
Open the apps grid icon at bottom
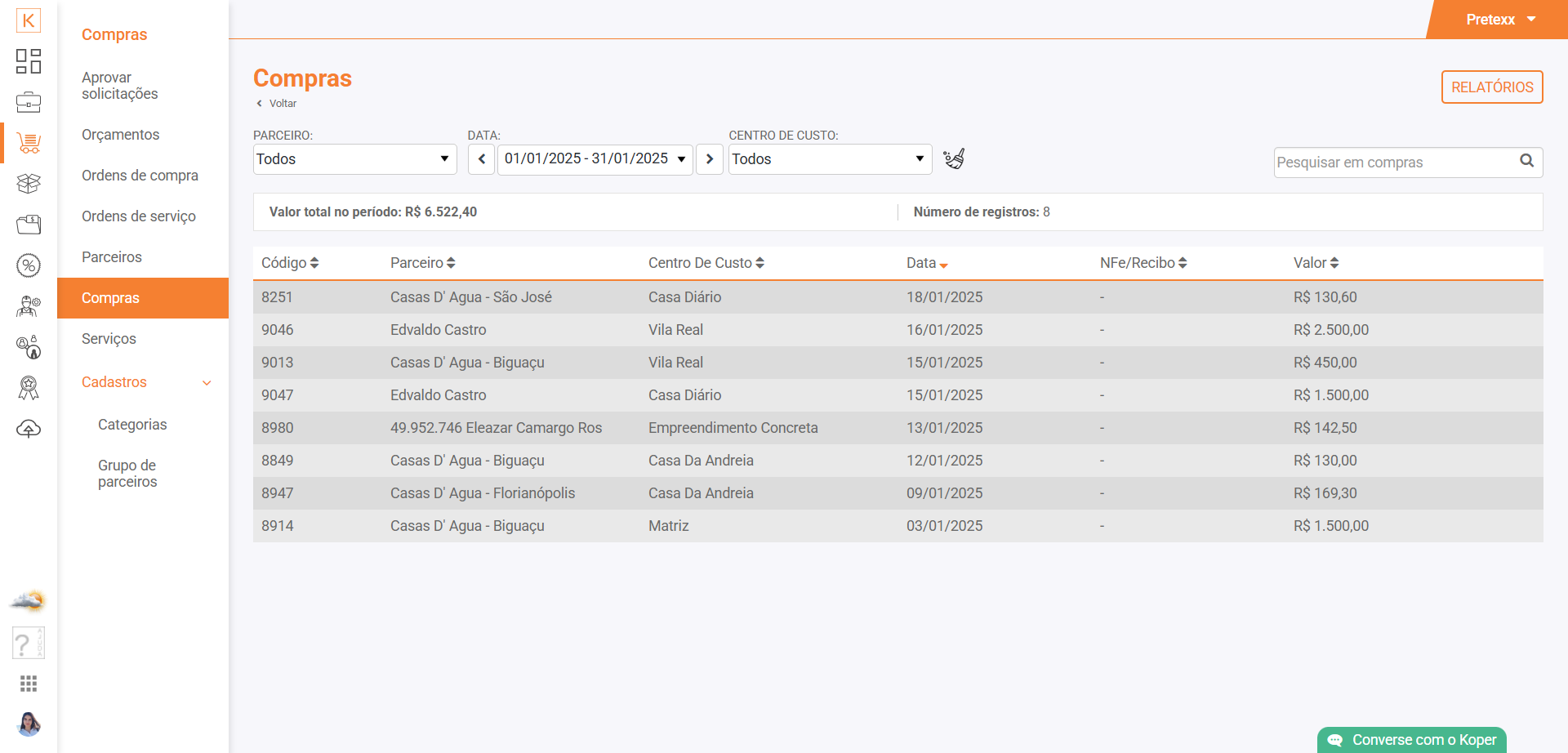29,684
